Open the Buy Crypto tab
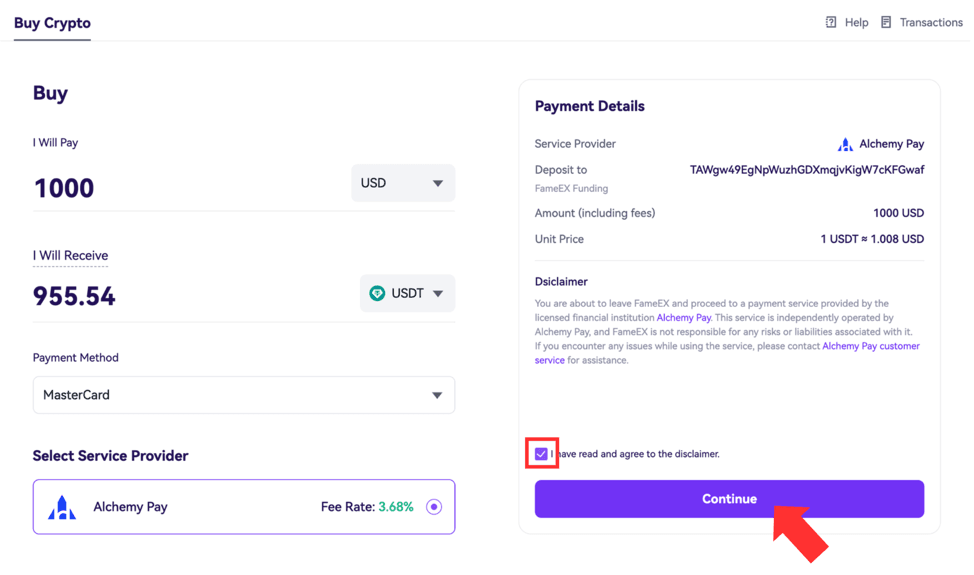 tap(52, 23)
